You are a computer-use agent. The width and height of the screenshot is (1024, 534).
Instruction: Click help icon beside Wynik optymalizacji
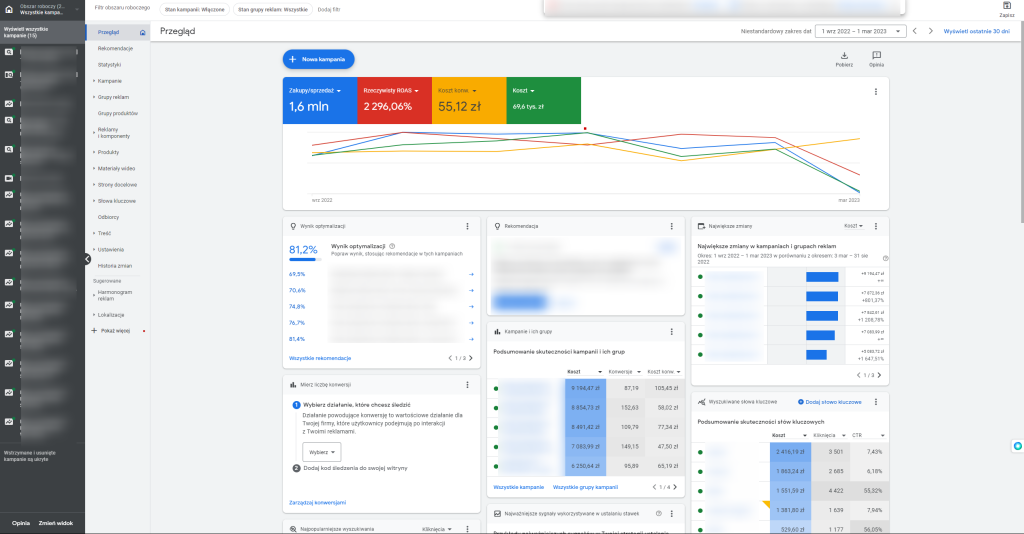click(392, 246)
